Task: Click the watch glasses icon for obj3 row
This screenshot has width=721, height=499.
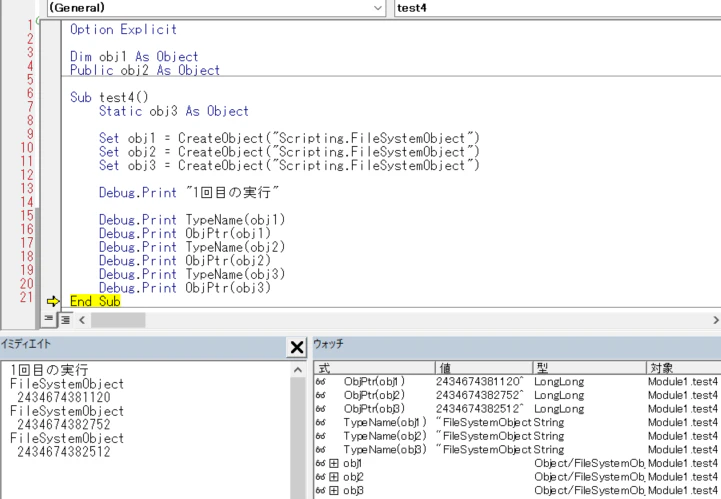Action: coord(320,491)
